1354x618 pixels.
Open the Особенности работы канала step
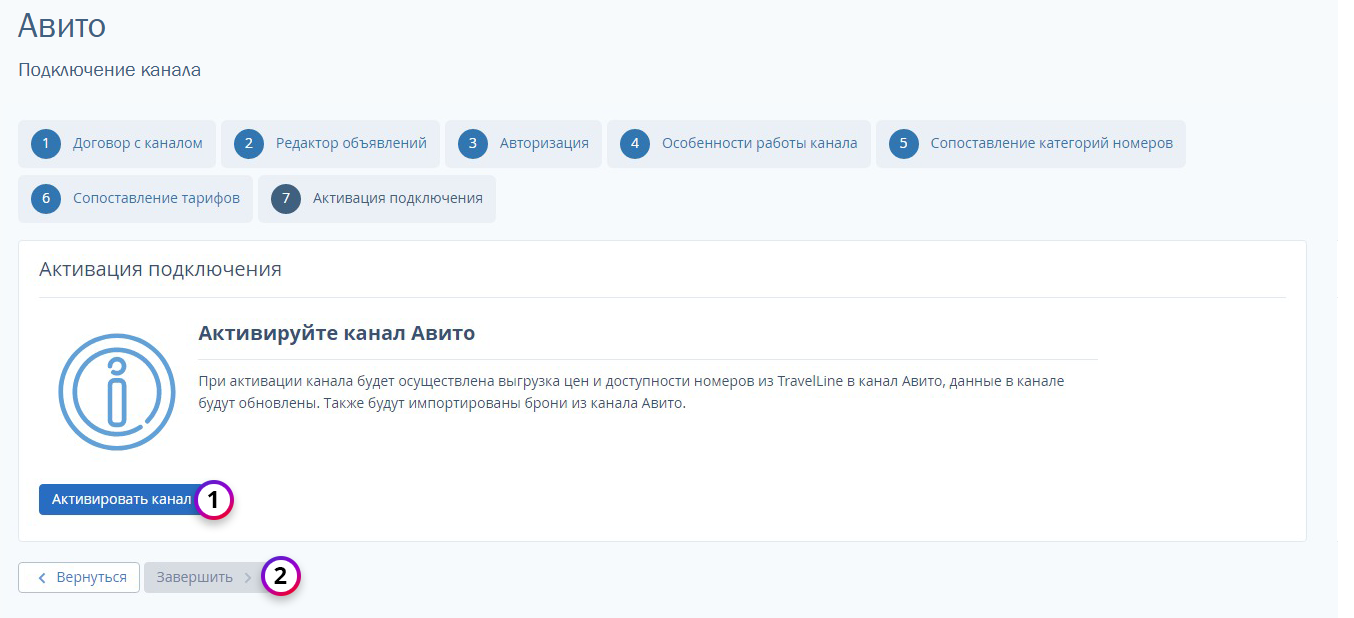coord(759,143)
